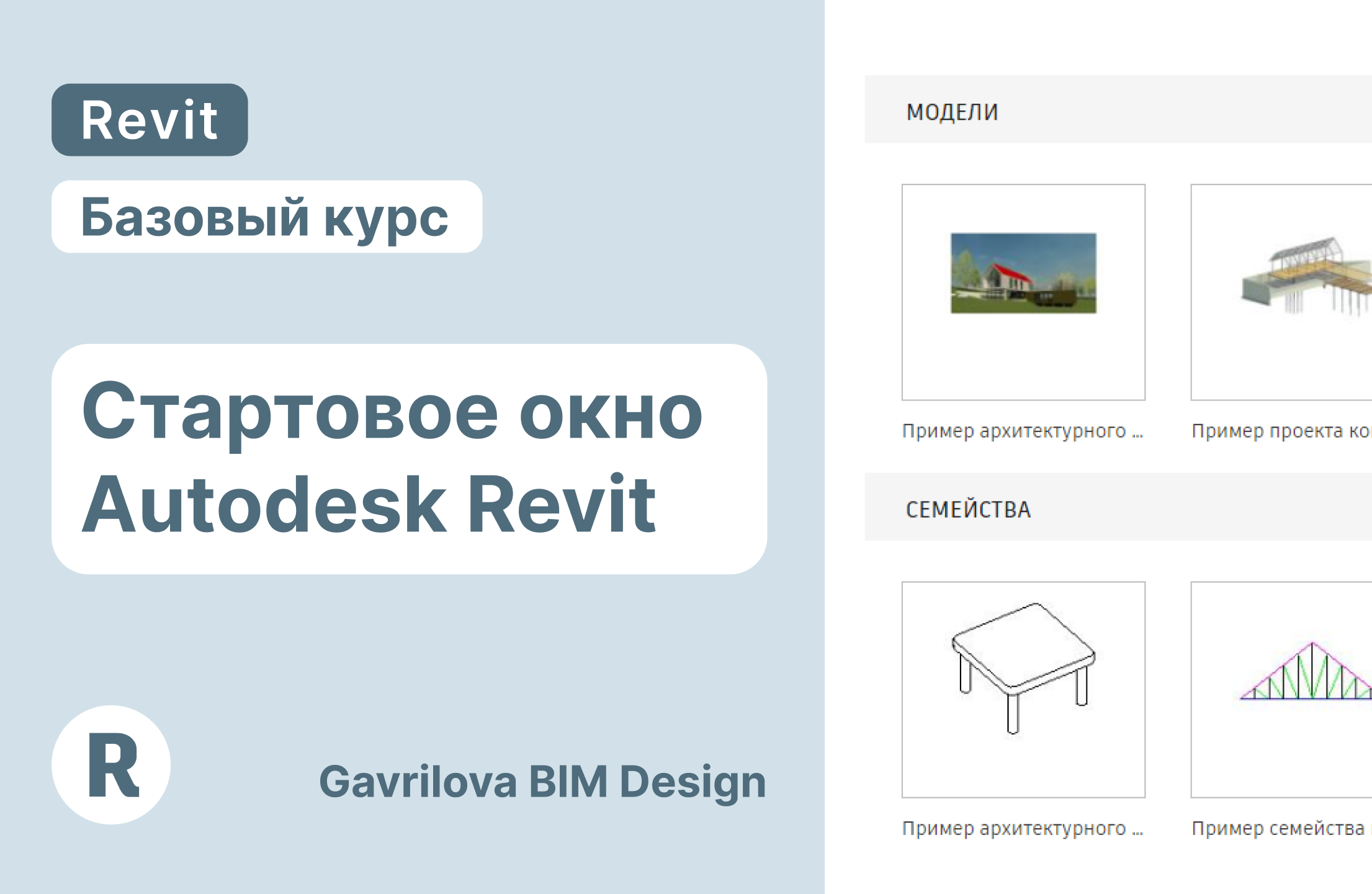The image size is (1372, 894).
Task: Click the СЕМЕЙСТВА section header
Action: click(x=1118, y=507)
